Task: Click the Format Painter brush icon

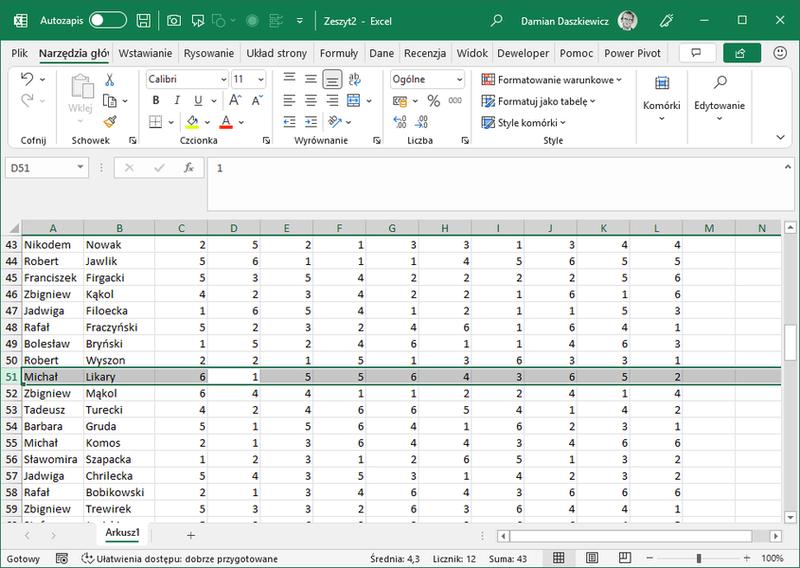Action: [x=109, y=121]
